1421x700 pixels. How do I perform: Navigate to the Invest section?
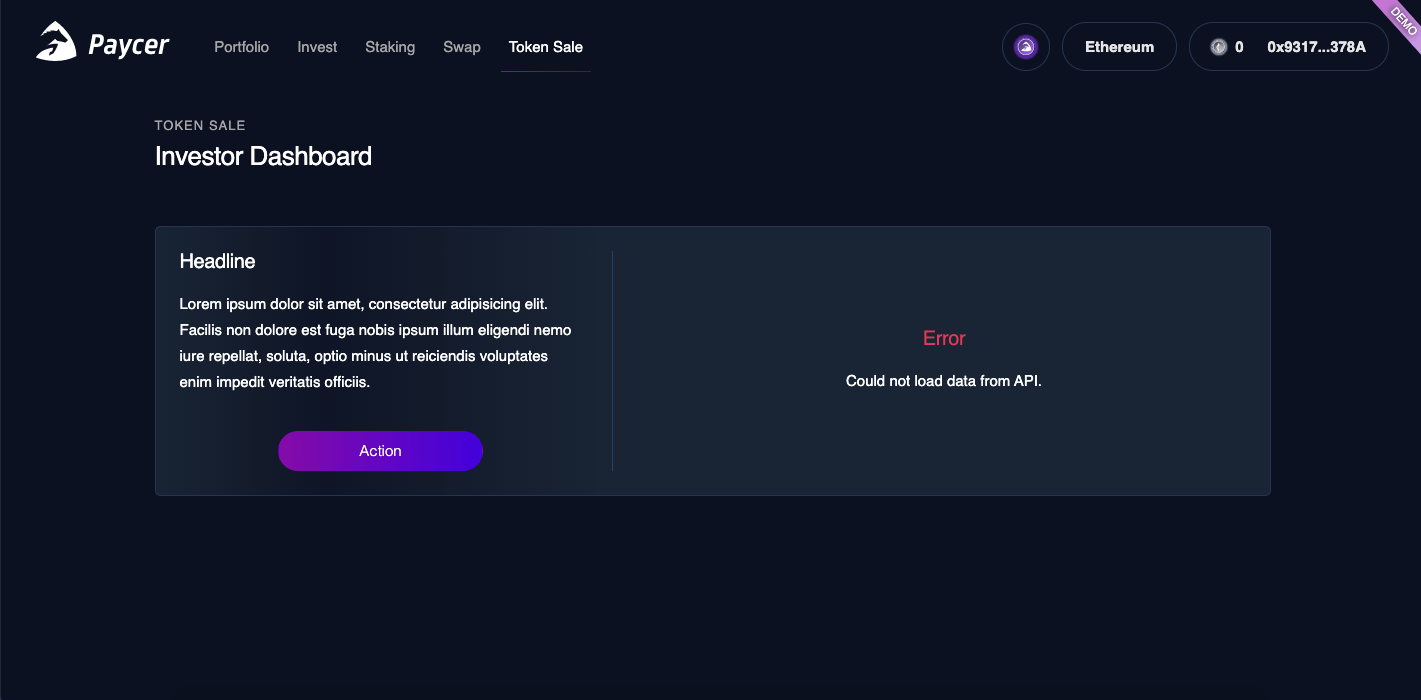point(317,47)
